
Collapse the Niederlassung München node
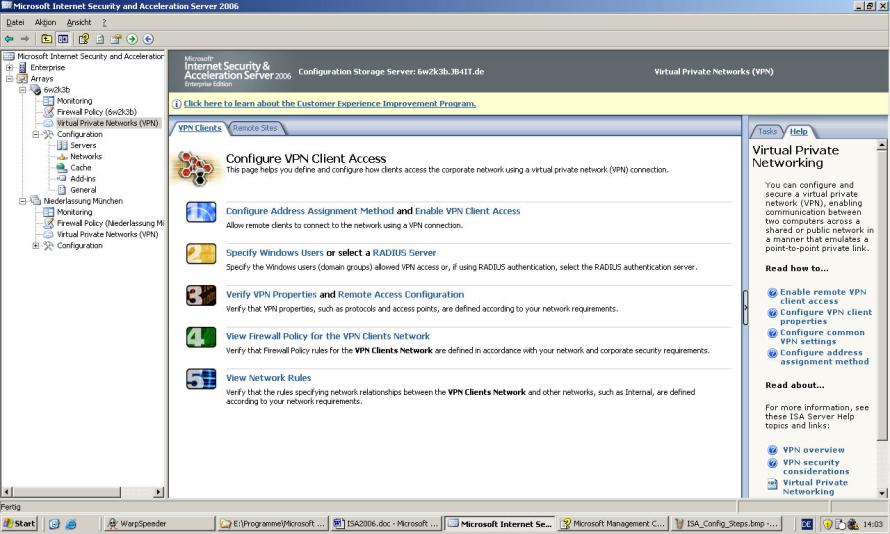pyautogui.click(x=22, y=201)
